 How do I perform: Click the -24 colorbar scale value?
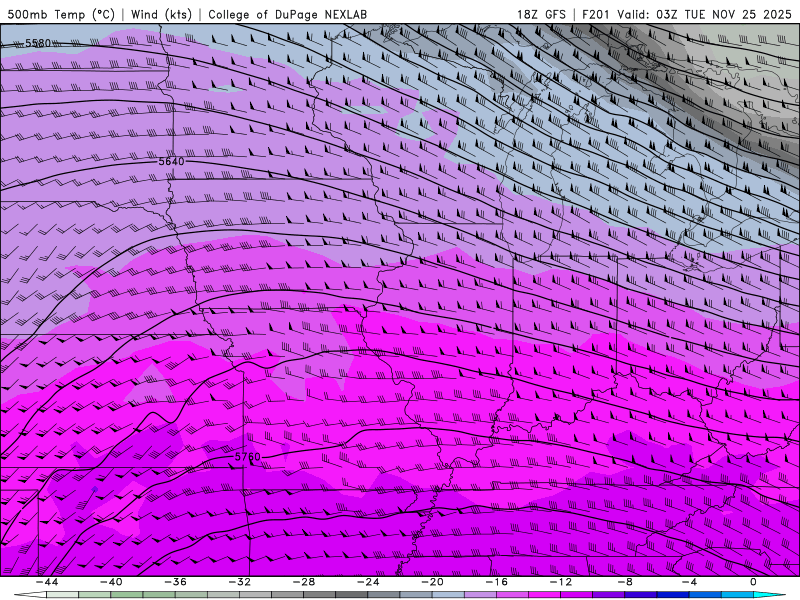point(368,582)
